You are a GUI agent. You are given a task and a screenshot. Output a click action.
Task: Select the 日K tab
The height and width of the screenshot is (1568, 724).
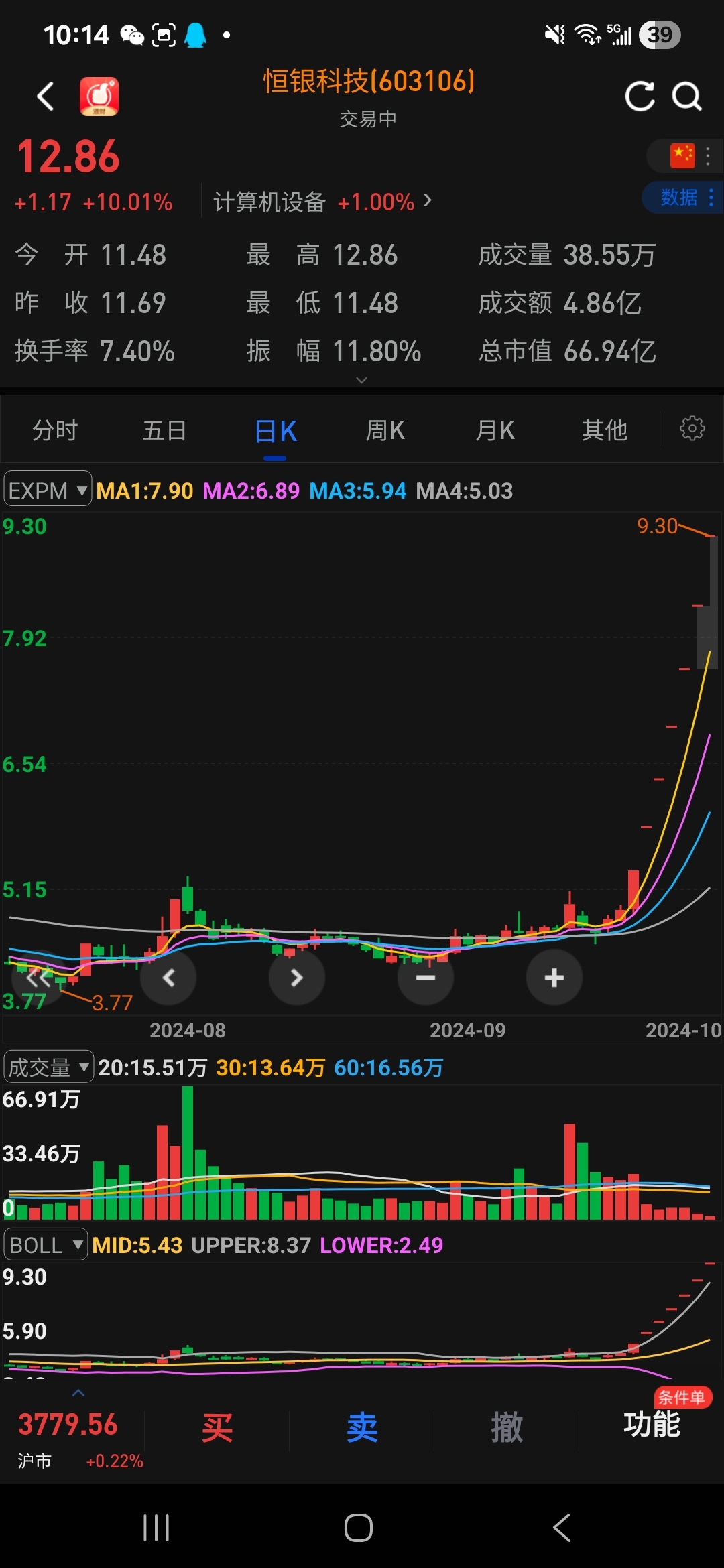pyautogui.click(x=275, y=432)
